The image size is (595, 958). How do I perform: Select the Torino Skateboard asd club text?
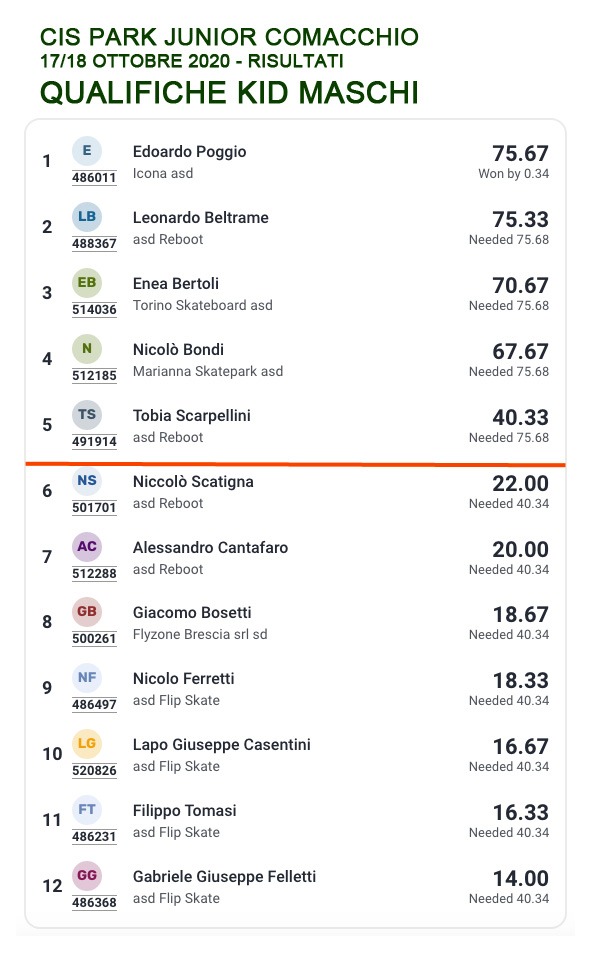click(203, 305)
